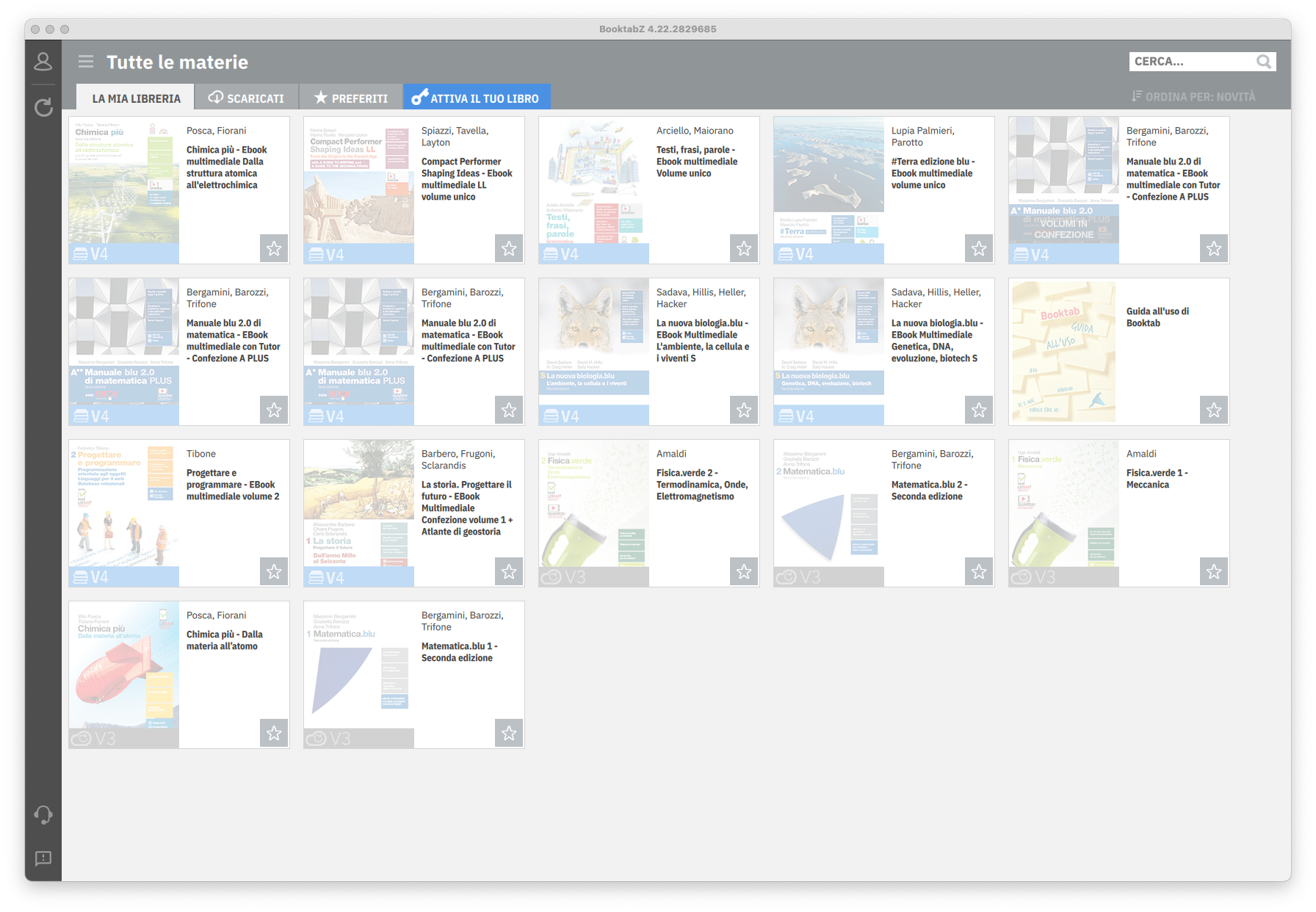Click the refresh/sync icon in sidebar

point(43,107)
